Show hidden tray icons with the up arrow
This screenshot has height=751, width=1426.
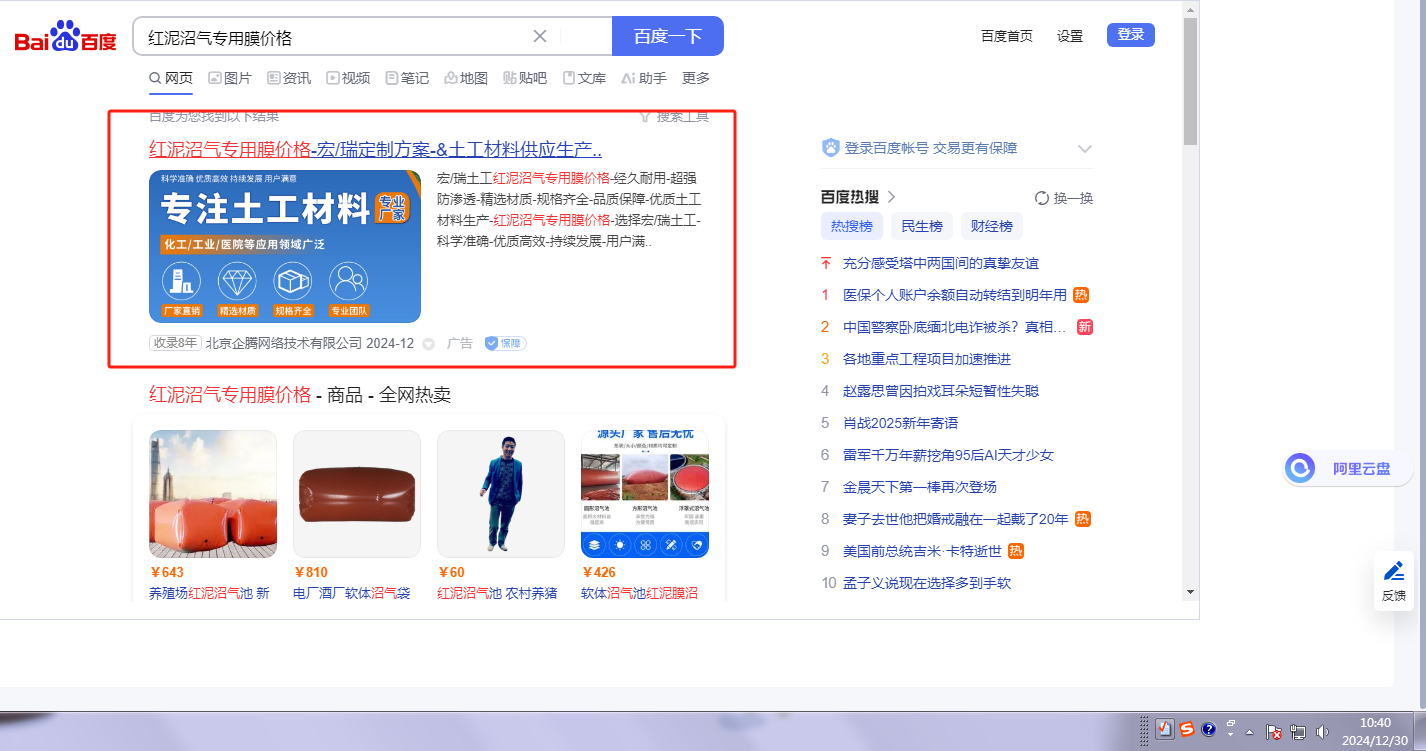[1249, 731]
